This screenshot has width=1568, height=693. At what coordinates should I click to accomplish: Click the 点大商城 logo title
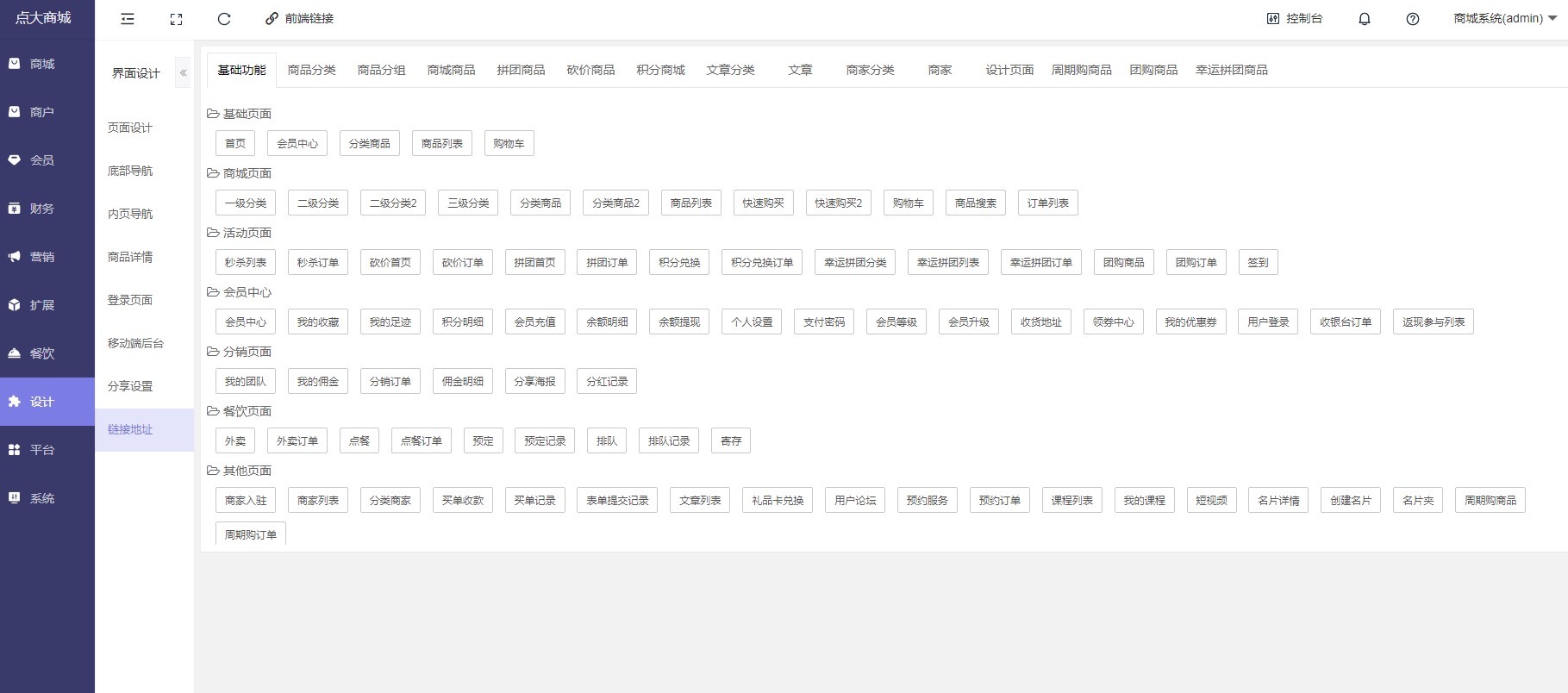(43, 18)
